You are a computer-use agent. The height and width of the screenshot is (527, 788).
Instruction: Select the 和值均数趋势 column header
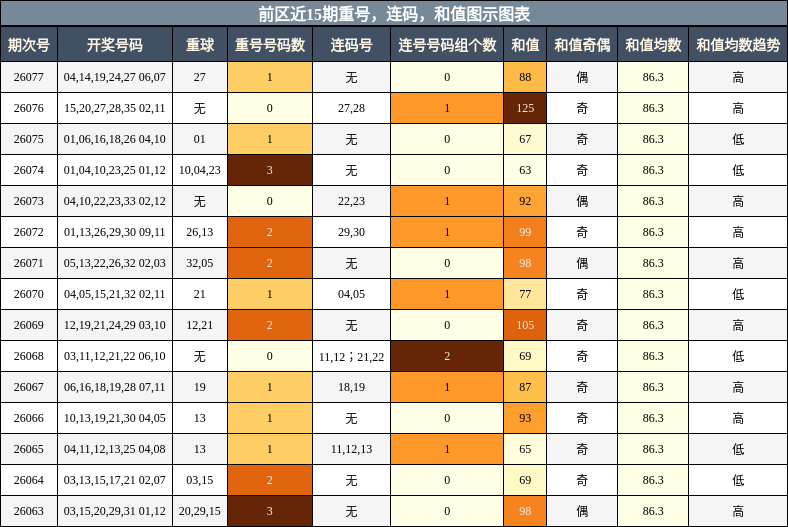coord(738,45)
